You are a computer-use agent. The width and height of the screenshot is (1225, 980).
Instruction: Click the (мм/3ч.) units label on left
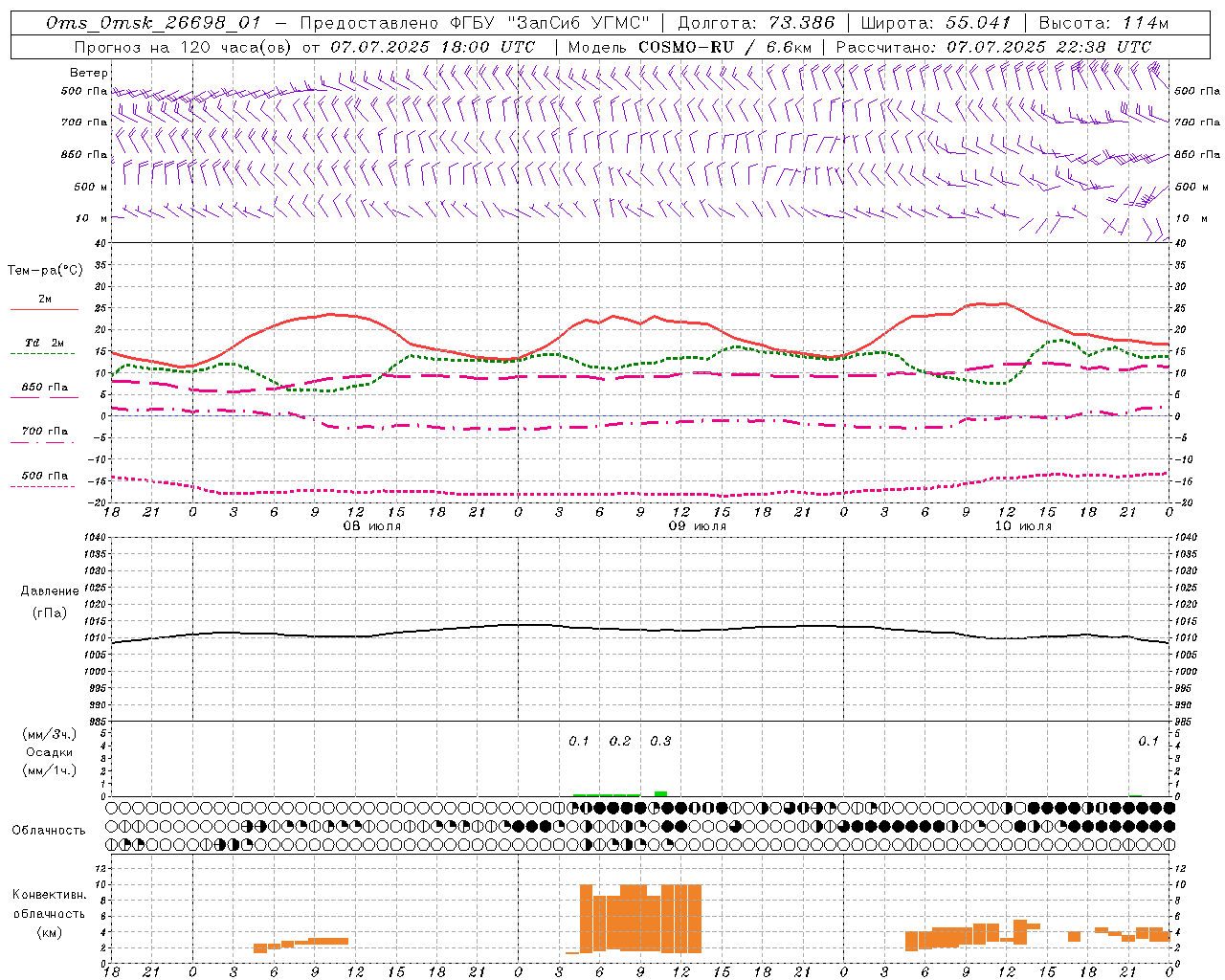click(48, 734)
